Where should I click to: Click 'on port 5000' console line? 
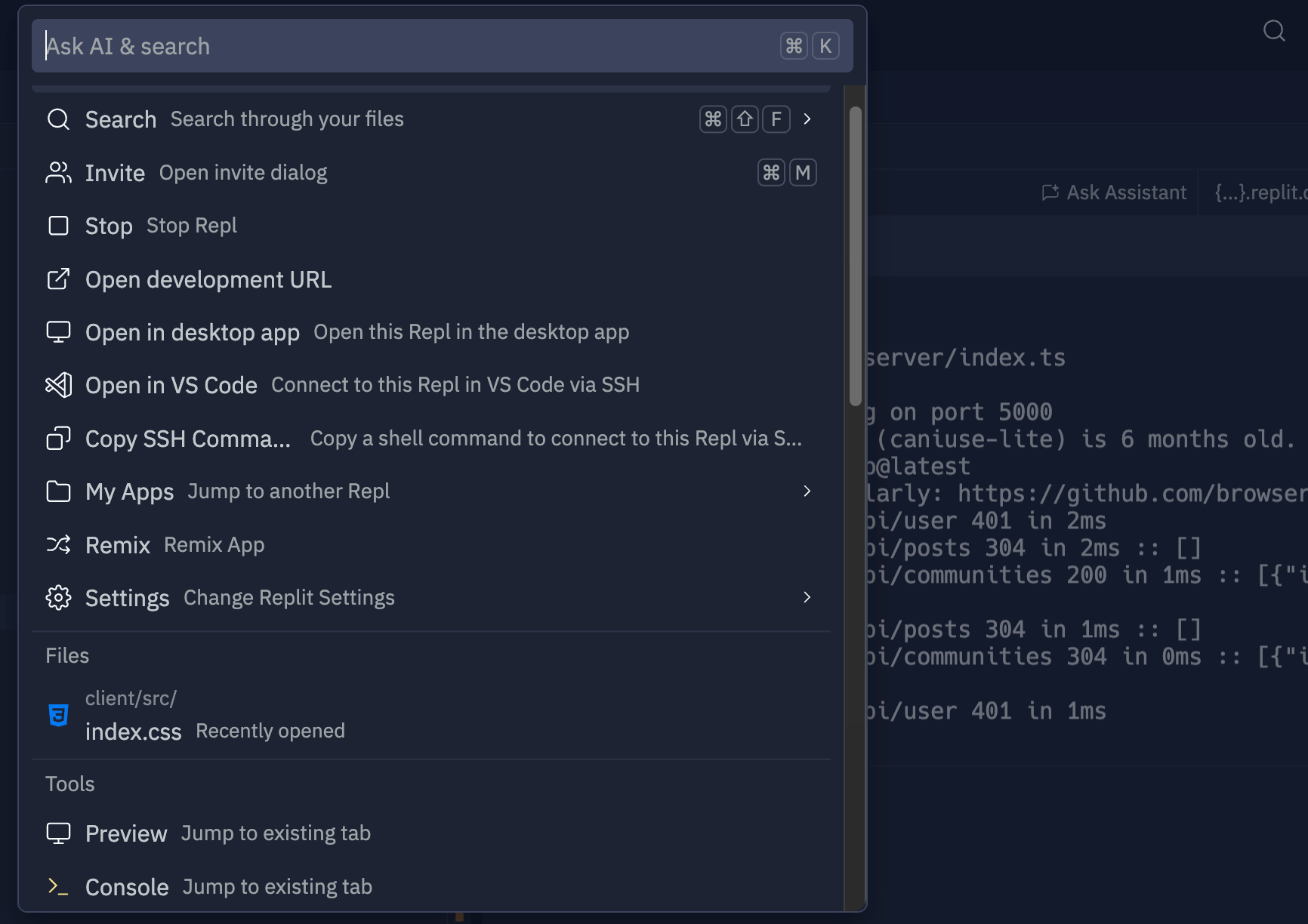pyautogui.click(x=970, y=412)
